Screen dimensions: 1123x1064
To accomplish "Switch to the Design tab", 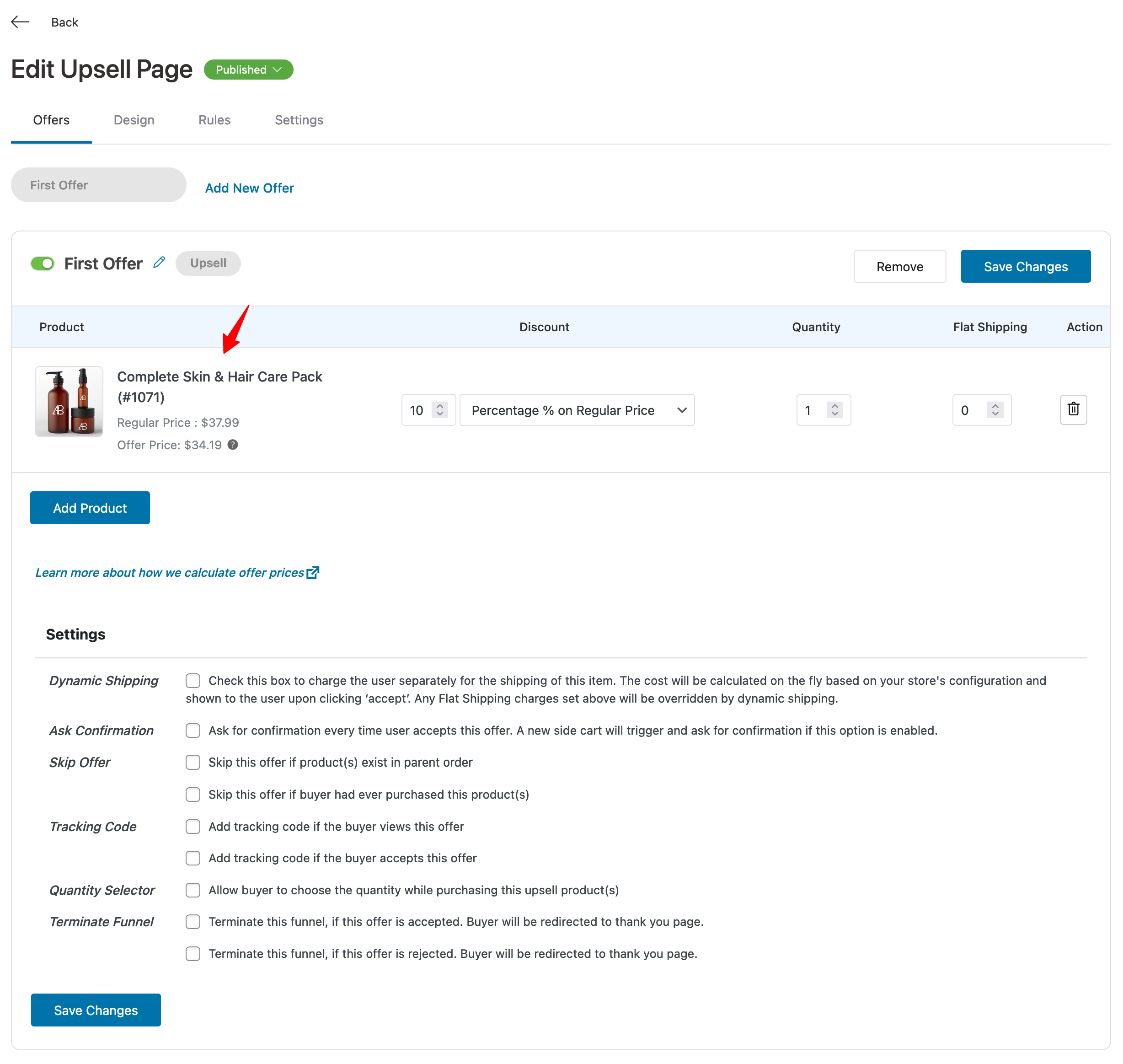I will point(134,120).
